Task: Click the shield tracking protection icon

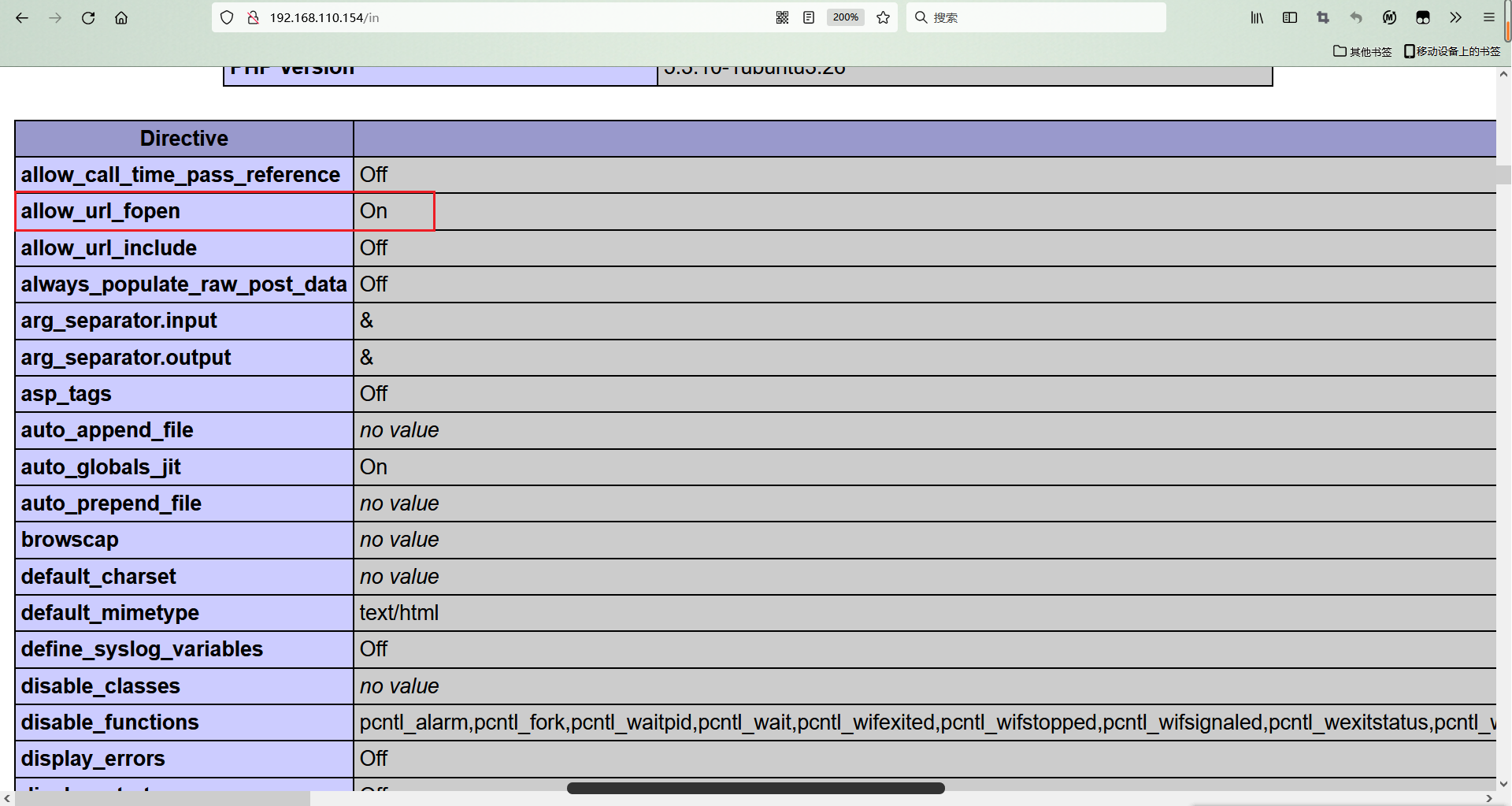Action: [x=227, y=17]
